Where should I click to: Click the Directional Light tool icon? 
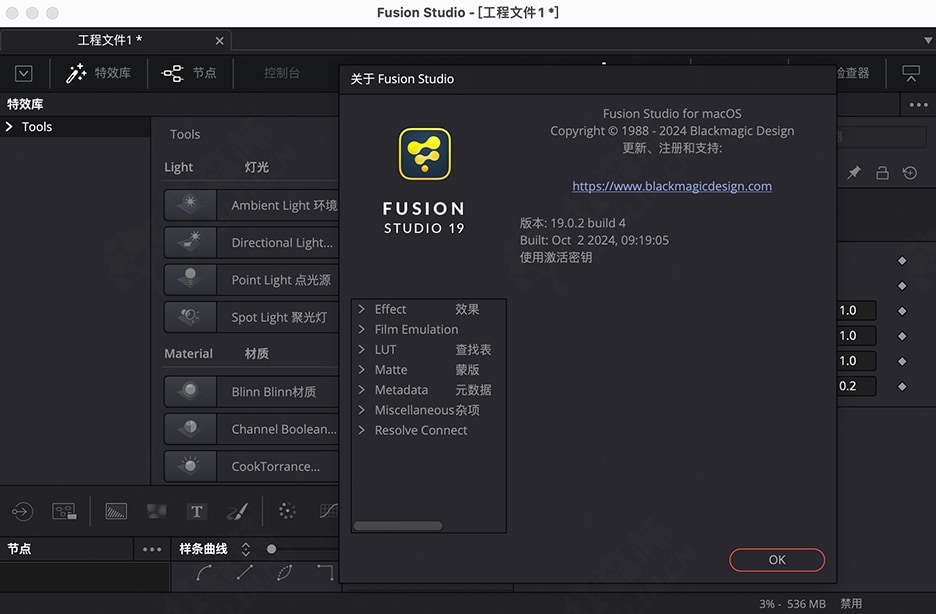(x=190, y=242)
